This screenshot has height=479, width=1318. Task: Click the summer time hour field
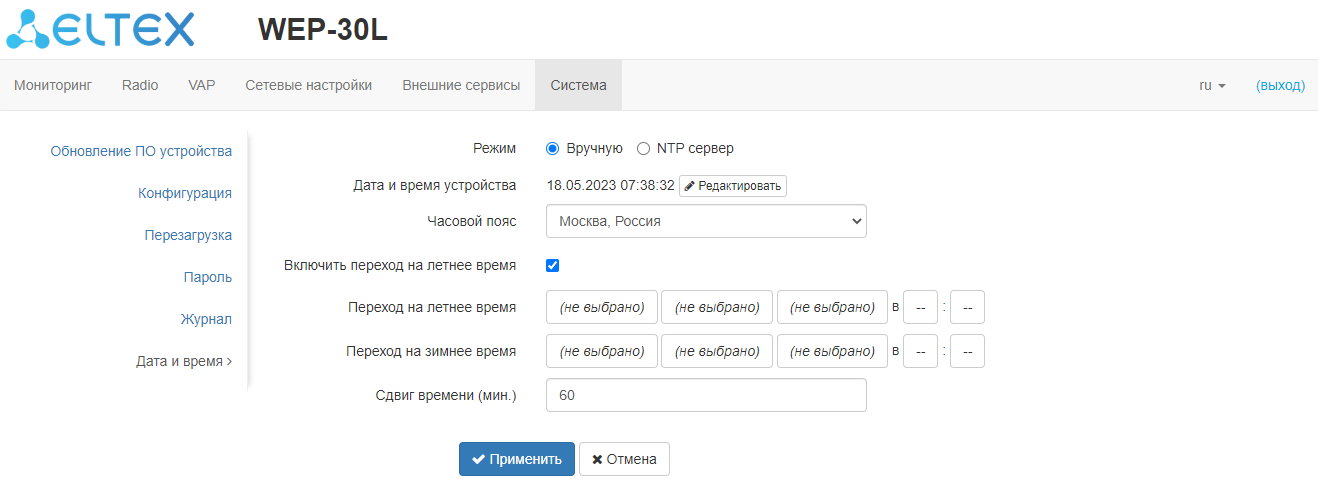coord(920,308)
